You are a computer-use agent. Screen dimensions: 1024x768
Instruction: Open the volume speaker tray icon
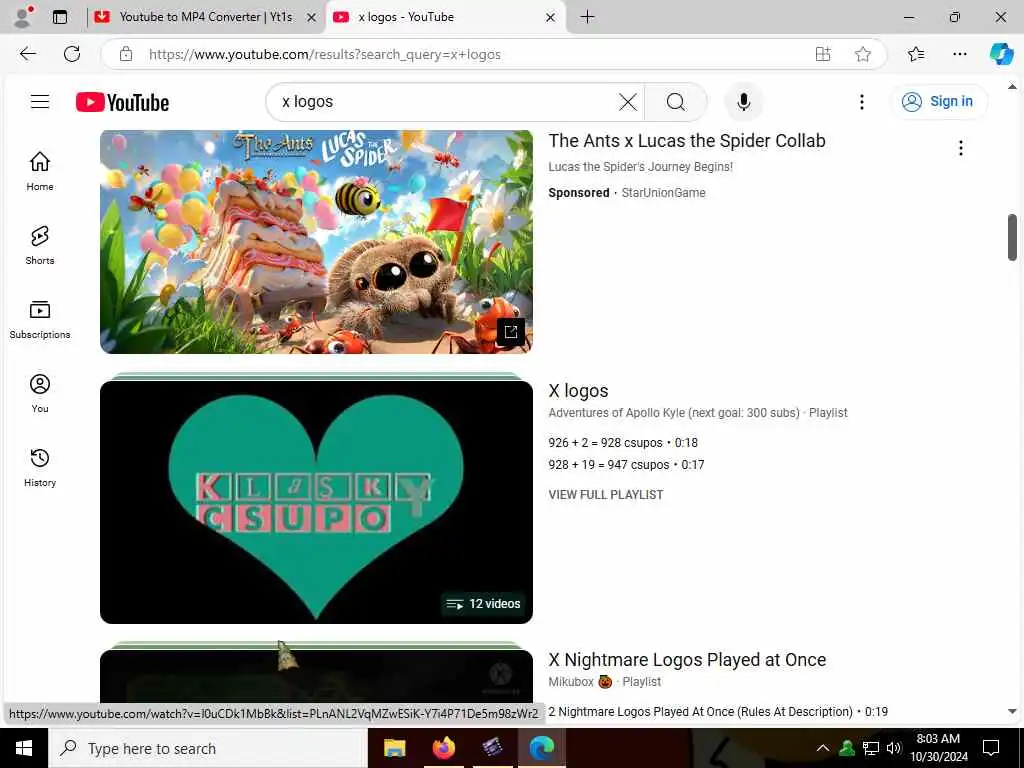click(894, 748)
